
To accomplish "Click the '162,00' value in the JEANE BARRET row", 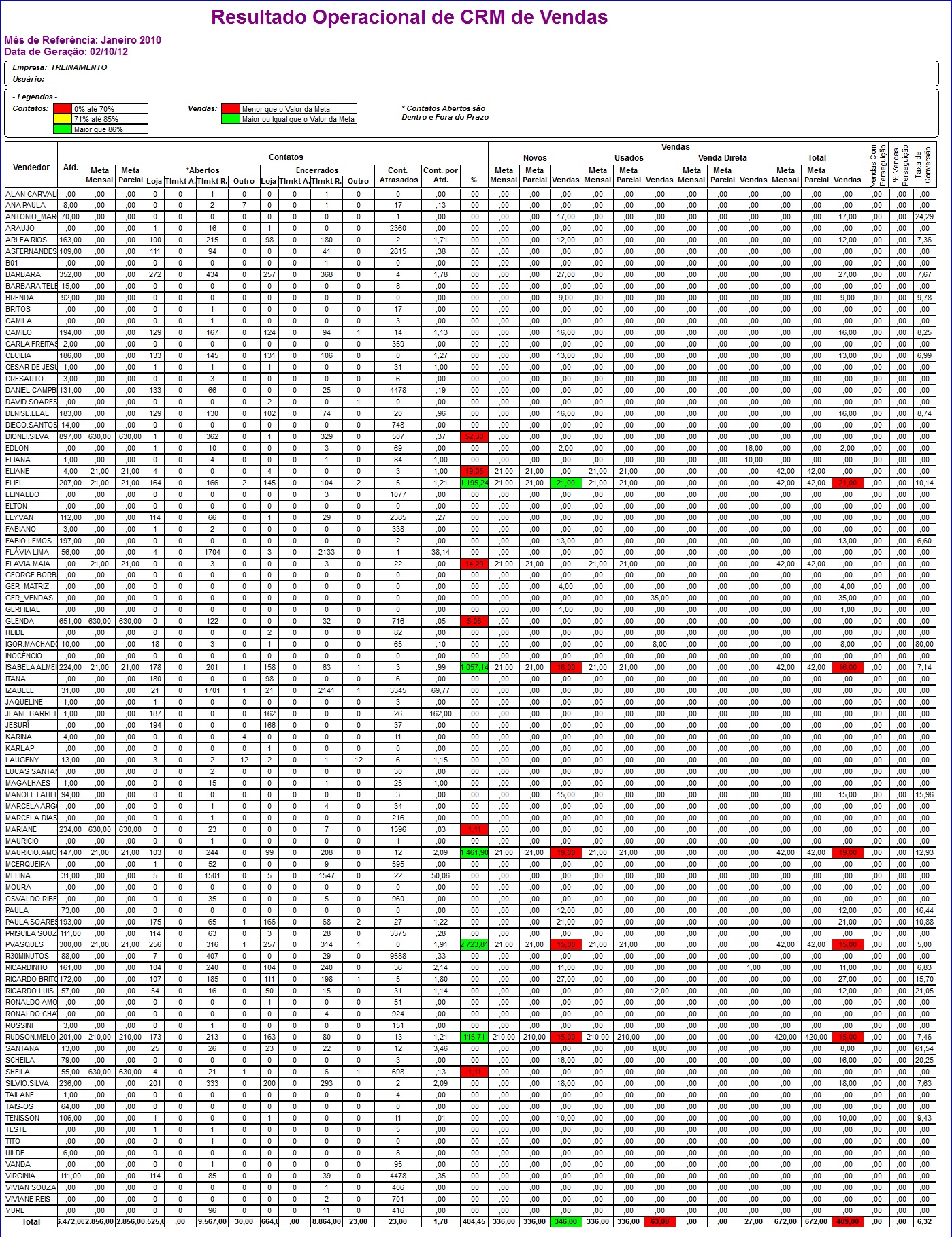I will [441, 713].
